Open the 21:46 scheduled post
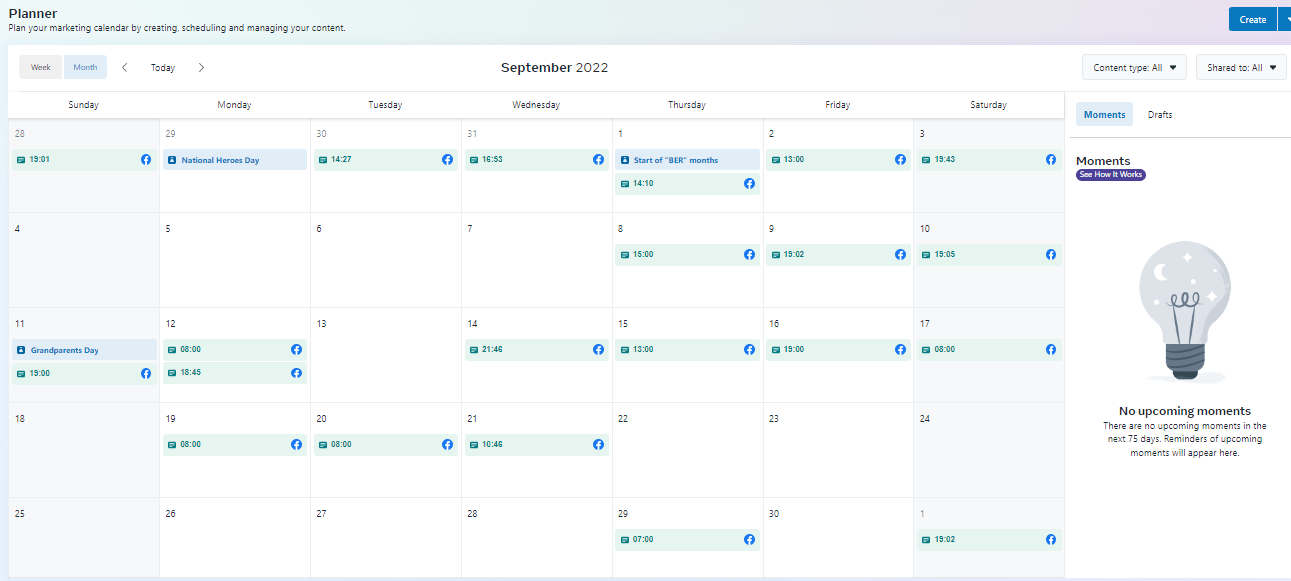1291x581 pixels. click(x=537, y=350)
